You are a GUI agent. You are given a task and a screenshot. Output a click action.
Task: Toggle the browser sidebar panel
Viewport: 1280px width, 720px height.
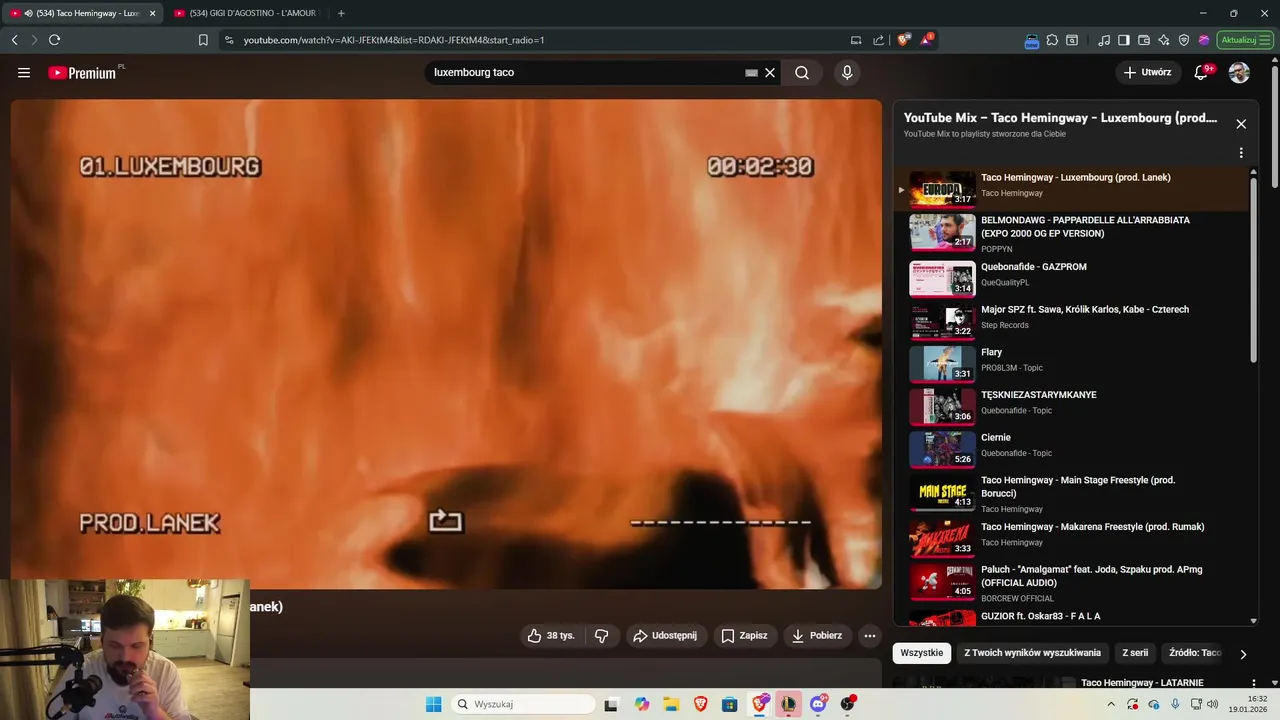click(x=1124, y=40)
